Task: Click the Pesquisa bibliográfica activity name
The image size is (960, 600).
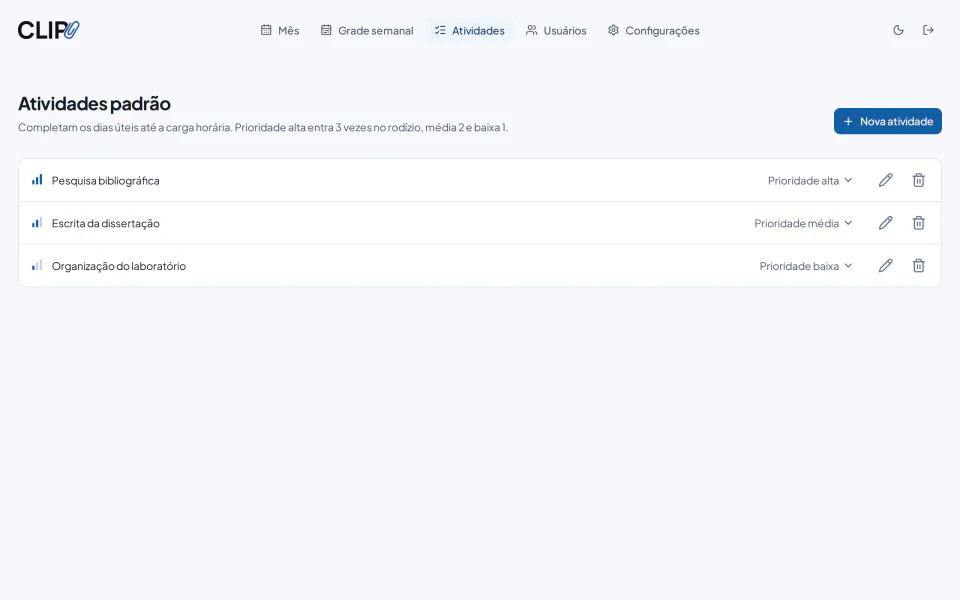Action: [105, 181]
